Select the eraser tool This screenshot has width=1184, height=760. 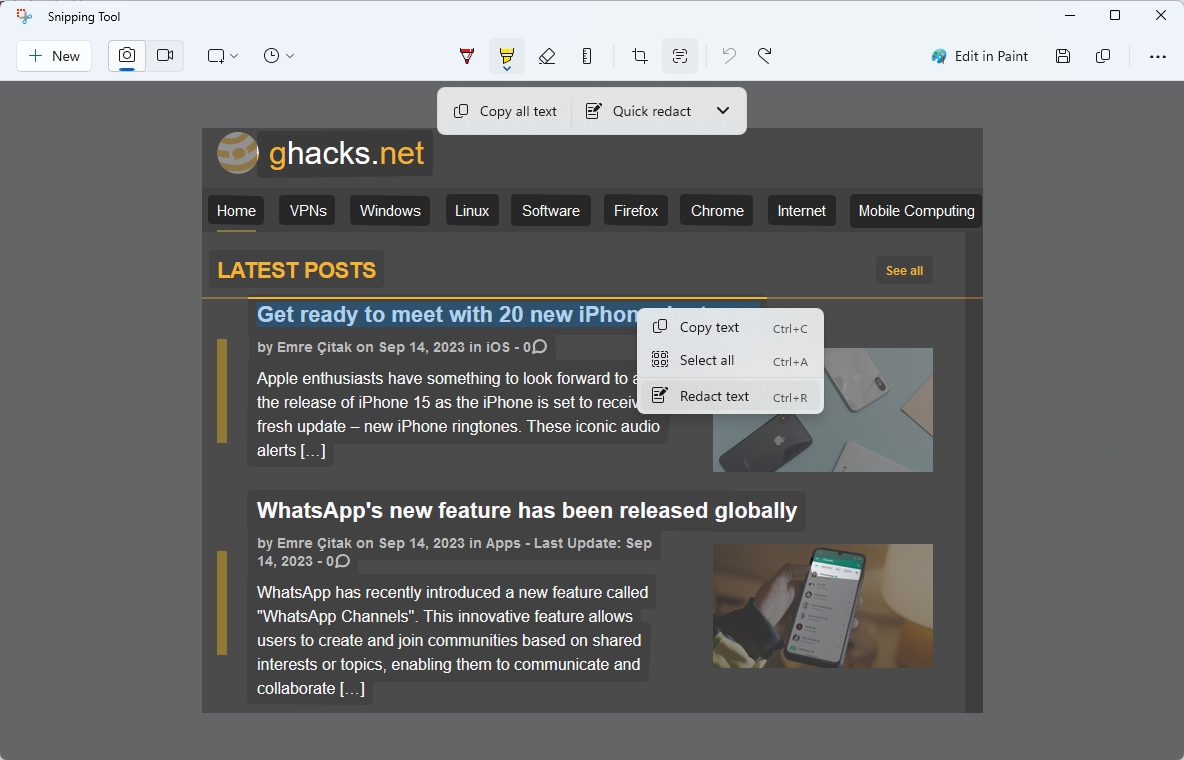(547, 56)
